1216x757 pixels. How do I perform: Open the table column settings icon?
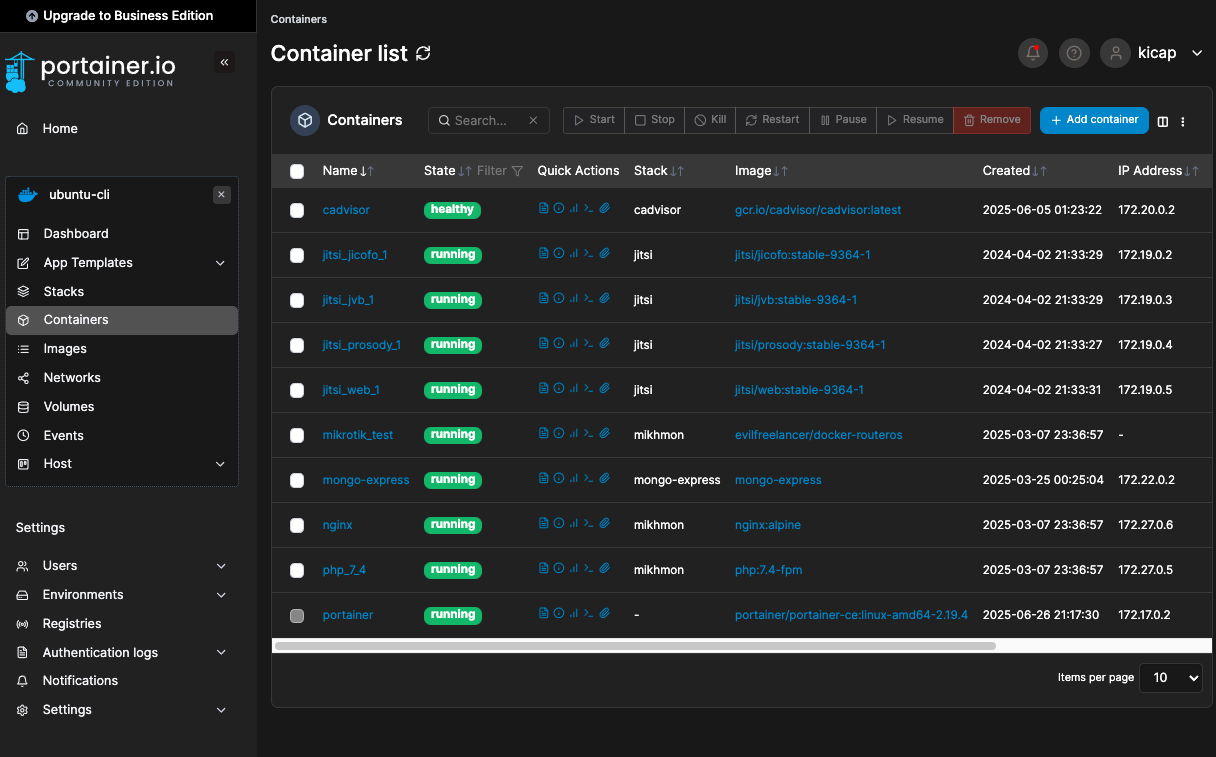tap(1163, 121)
